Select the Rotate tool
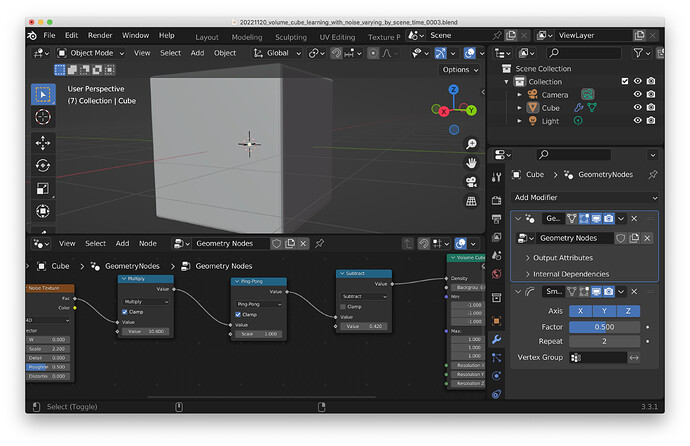690x446 pixels. click(x=43, y=166)
